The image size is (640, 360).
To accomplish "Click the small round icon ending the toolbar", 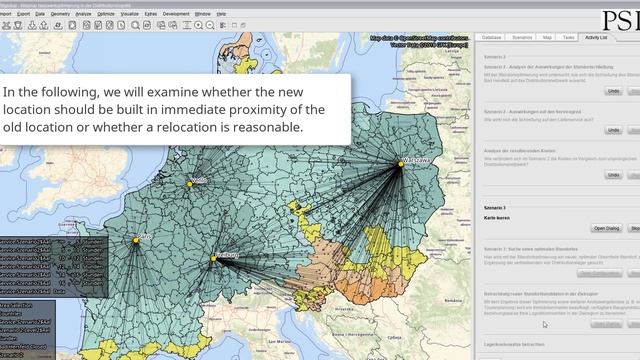I will (x=243, y=25).
